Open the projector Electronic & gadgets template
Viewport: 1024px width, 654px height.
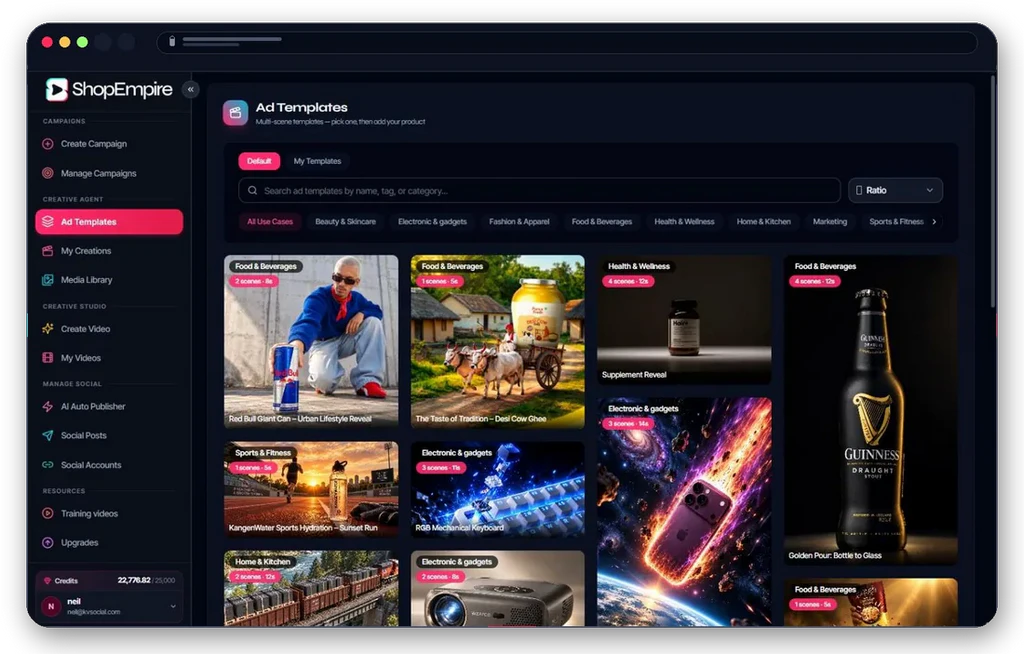coord(498,588)
